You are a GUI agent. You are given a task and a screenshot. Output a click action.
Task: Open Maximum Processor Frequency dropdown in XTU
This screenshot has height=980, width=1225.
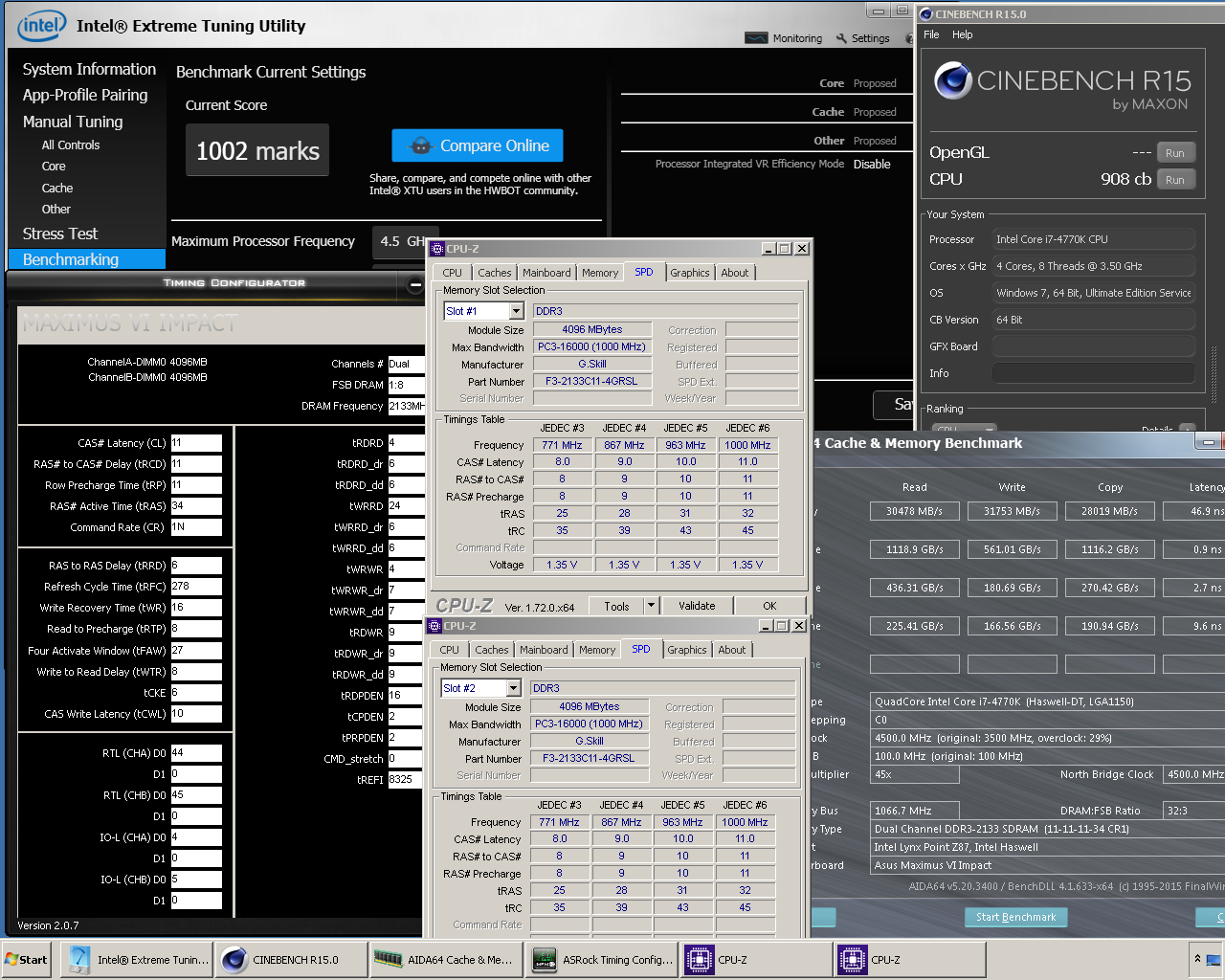click(405, 241)
